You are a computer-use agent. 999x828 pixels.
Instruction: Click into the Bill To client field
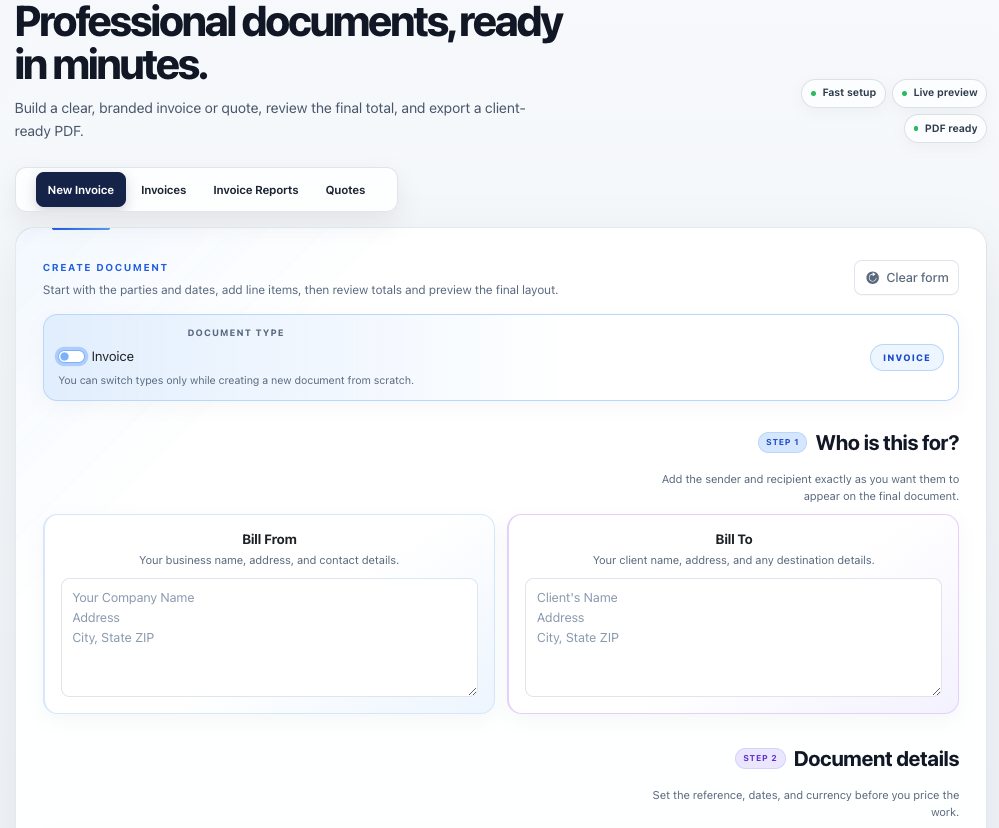point(733,638)
